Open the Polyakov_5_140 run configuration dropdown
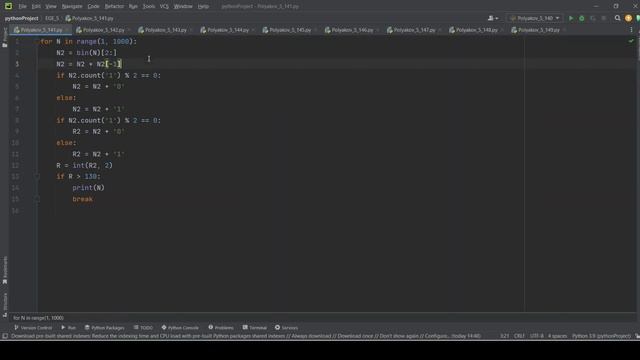The width and height of the screenshot is (640, 360). click(x=534, y=18)
